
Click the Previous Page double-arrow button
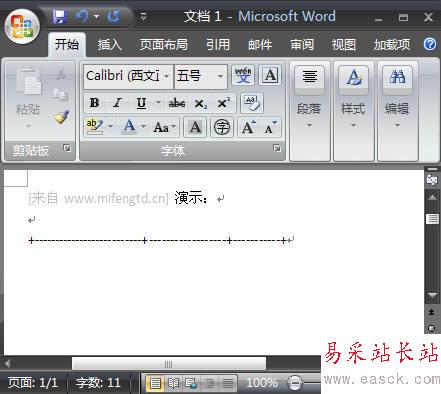432,312
